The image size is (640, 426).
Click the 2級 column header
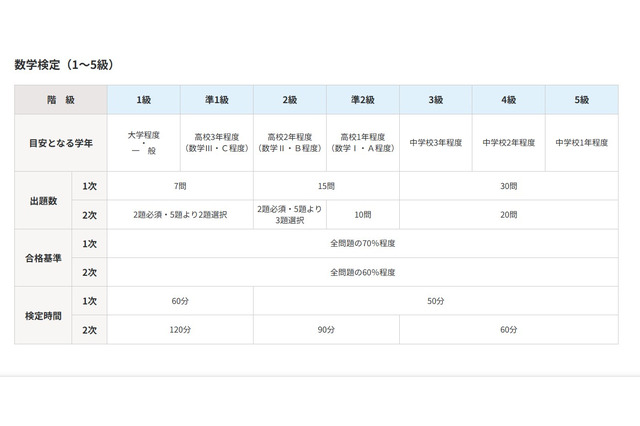point(290,100)
